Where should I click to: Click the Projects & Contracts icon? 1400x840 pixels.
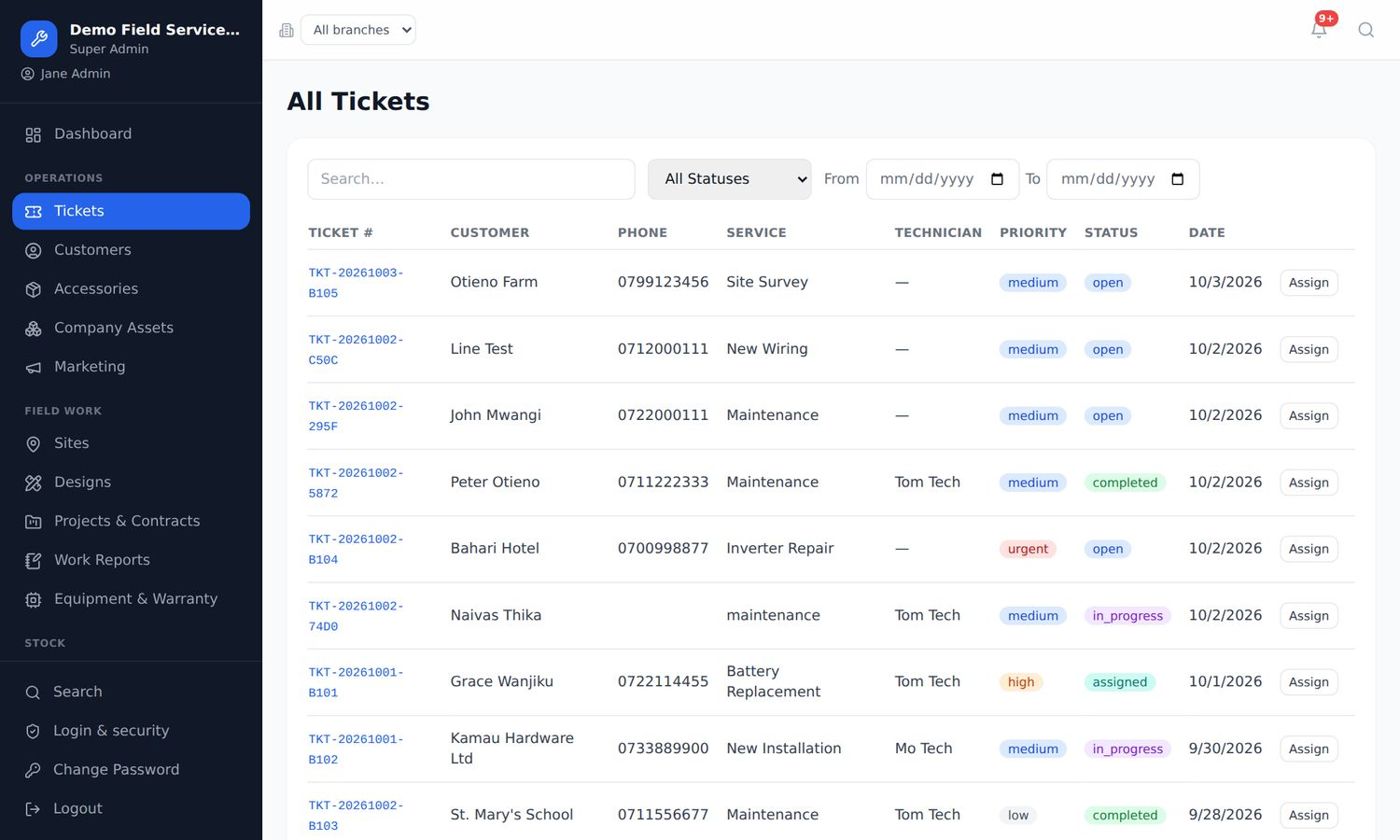(x=33, y=522)
